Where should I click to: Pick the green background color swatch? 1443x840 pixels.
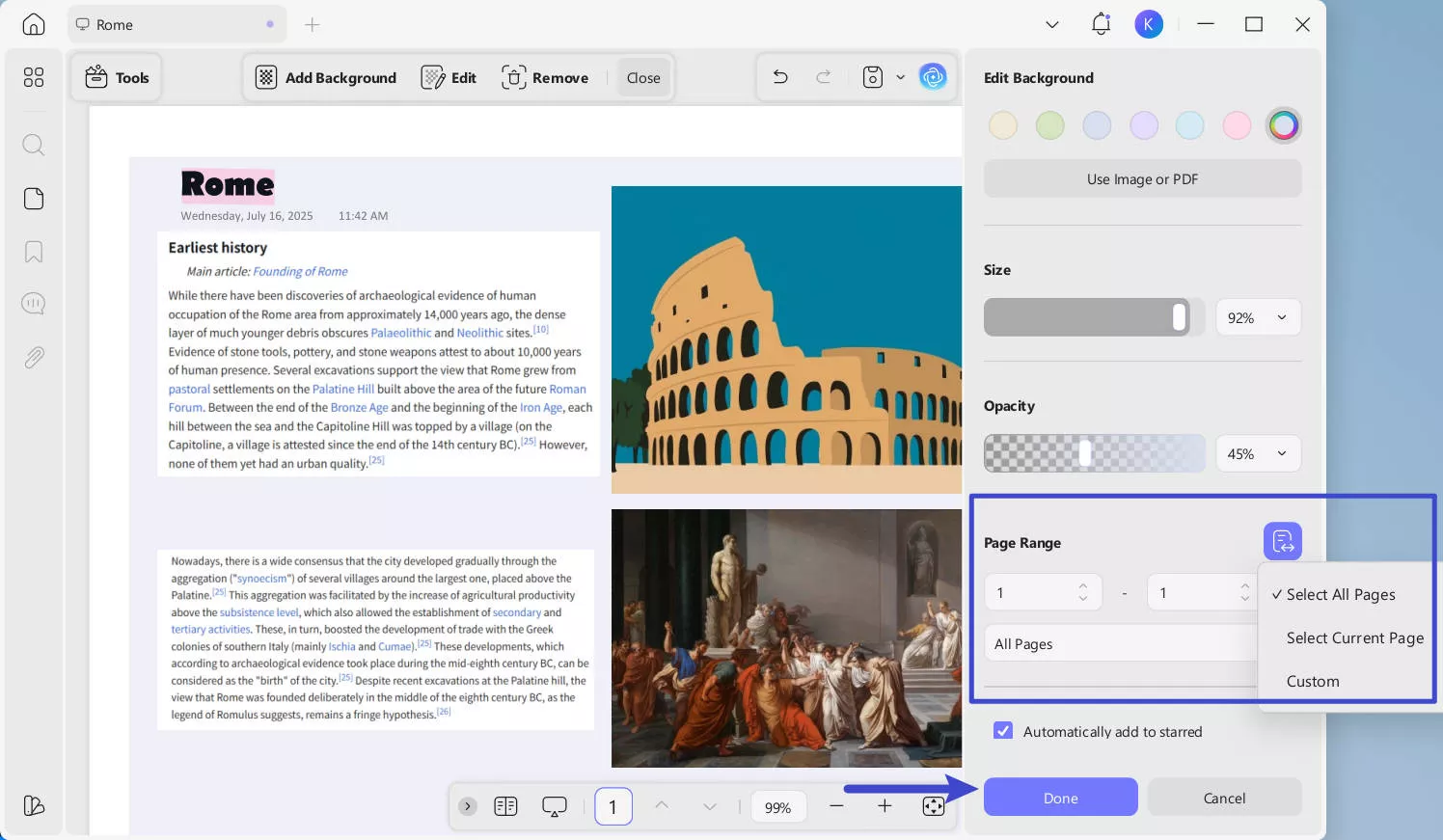click(x=1049, y=125)
